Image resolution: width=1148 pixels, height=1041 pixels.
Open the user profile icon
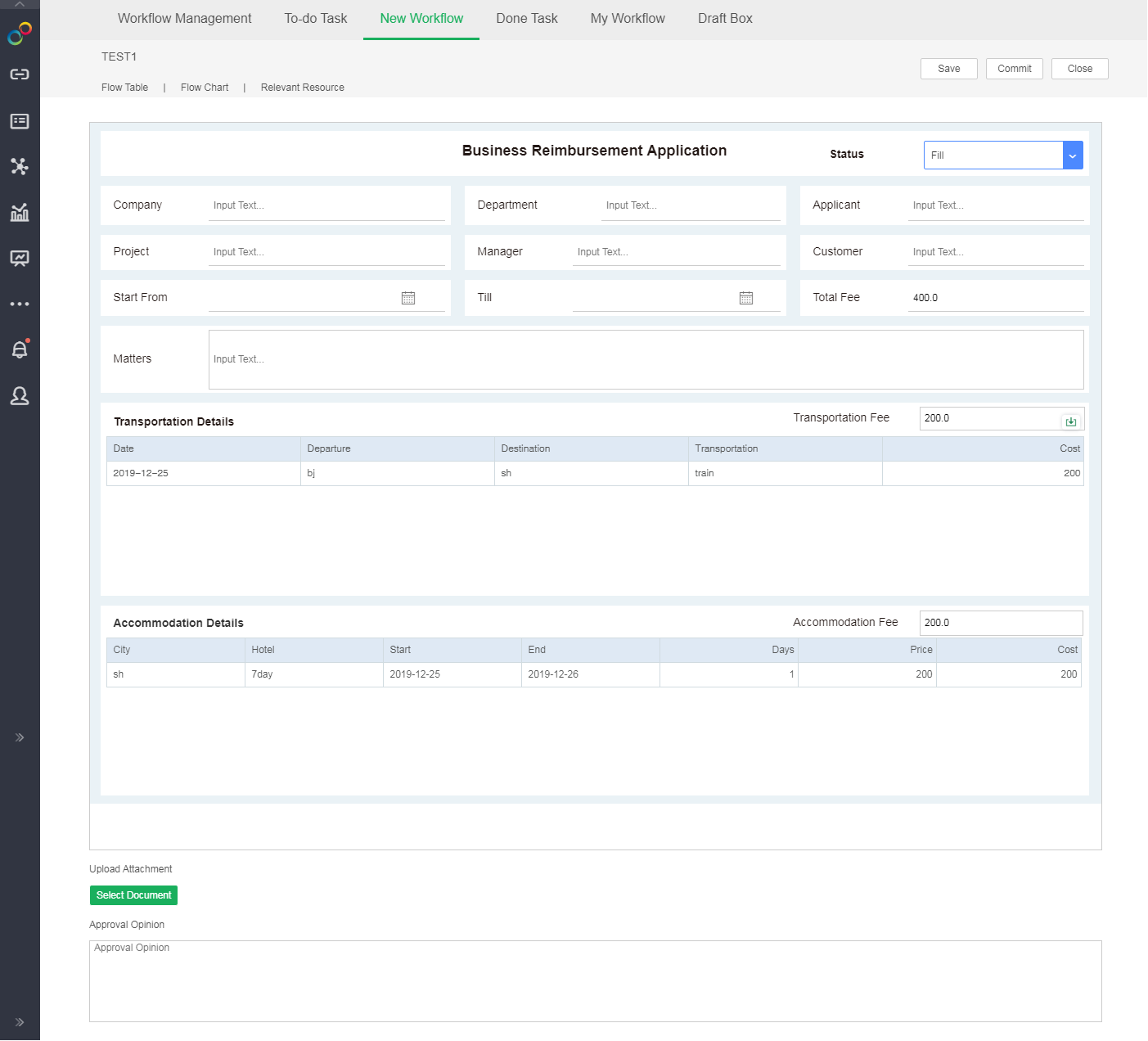coord(20,396)
